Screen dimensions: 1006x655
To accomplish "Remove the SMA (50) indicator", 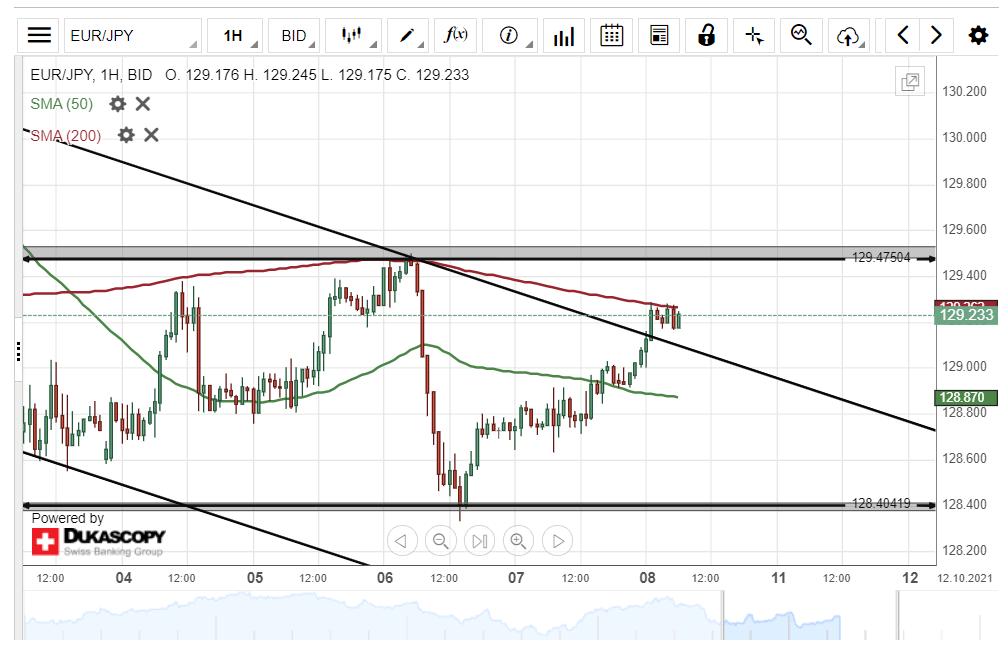I will tap(142, 104).
